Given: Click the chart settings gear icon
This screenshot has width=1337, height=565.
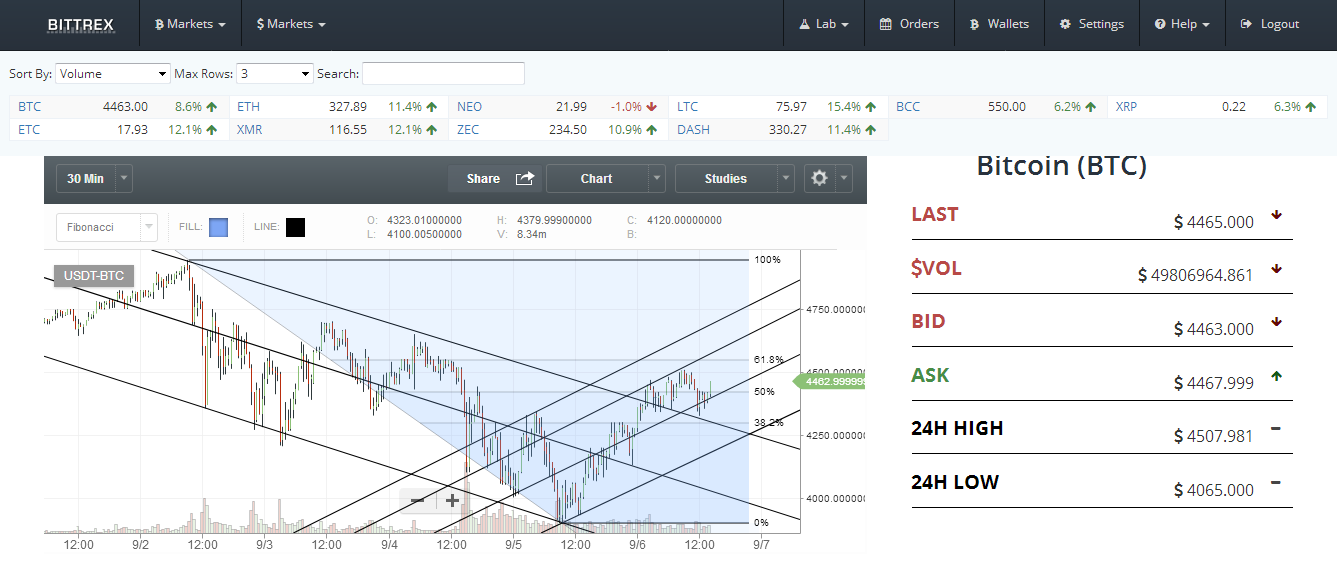Looking at the screenshot, I should tap(820, 178).
